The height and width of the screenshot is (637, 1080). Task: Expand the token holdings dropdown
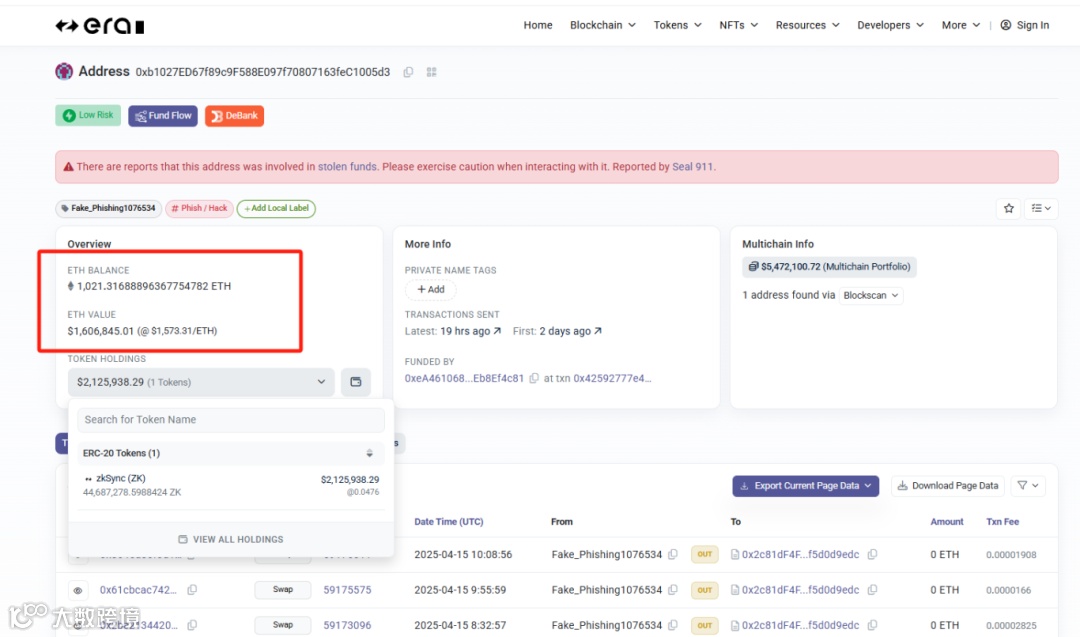[201, 382]
